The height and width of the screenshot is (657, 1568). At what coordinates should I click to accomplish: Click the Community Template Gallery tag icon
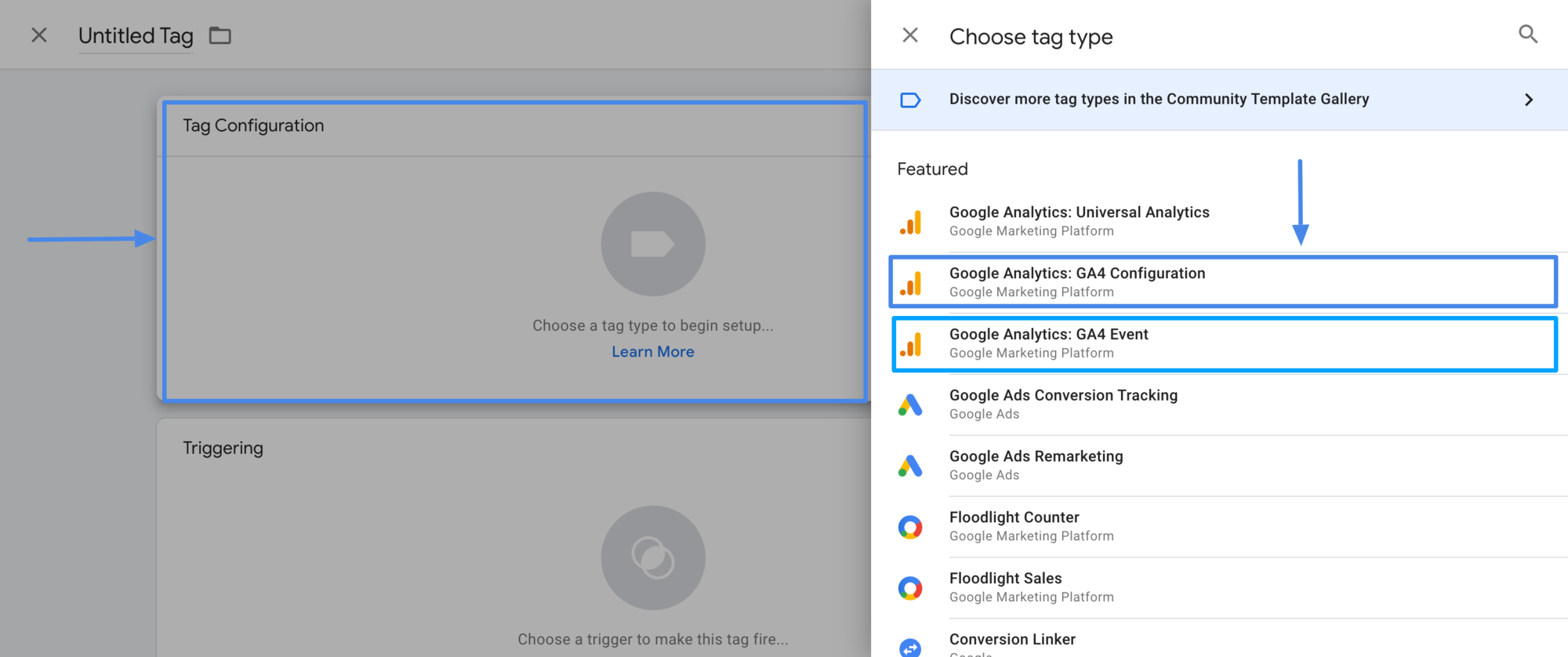(x=910, y=100)
